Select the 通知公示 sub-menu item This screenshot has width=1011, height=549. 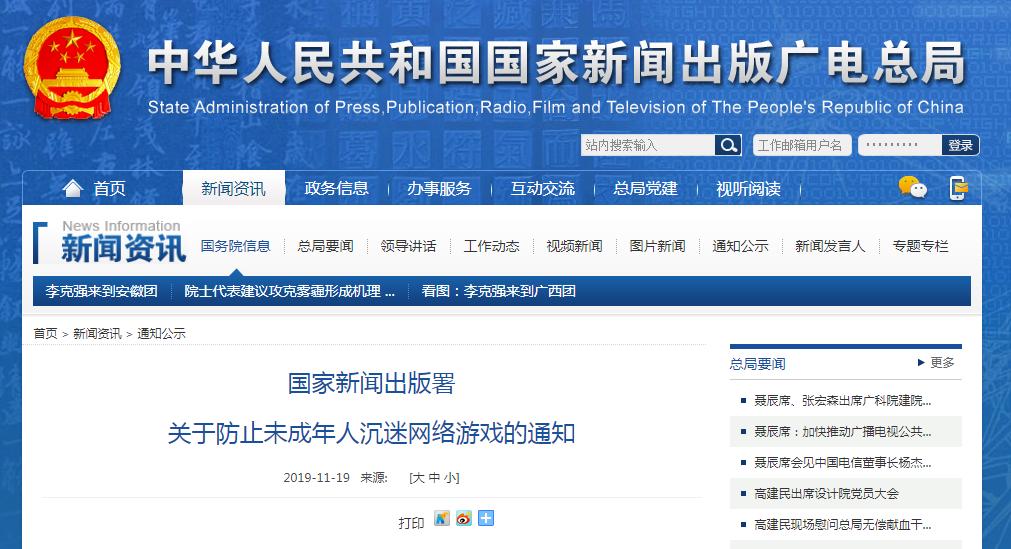740,246
